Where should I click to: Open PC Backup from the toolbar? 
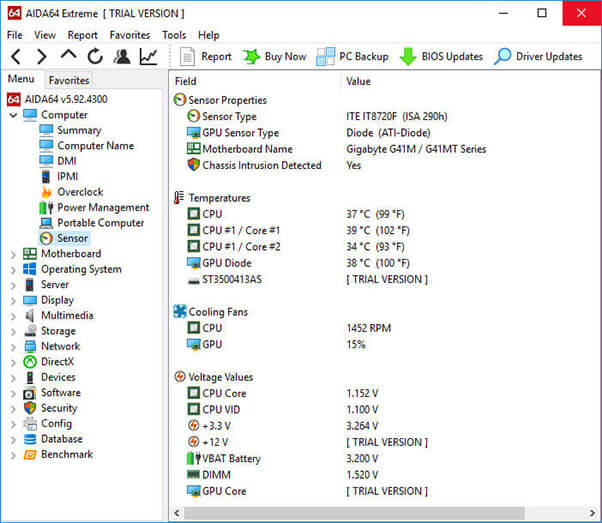coord(352,56)
